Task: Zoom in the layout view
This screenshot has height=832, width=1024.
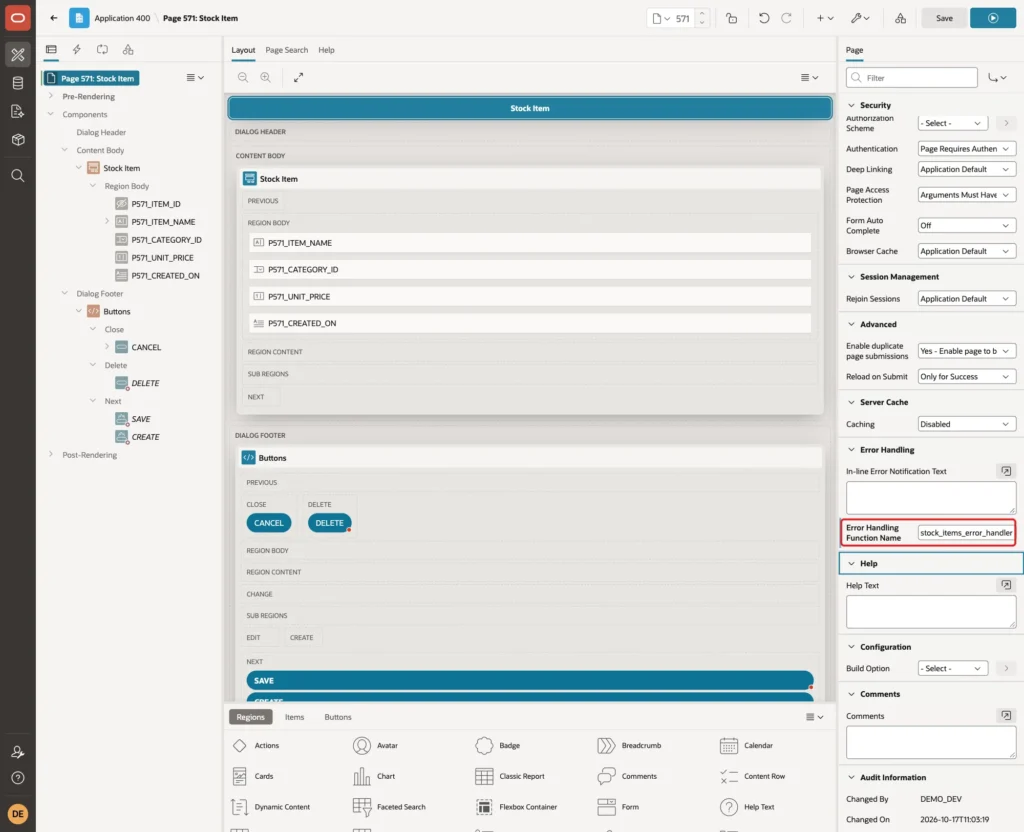Action: coord(266,77)
